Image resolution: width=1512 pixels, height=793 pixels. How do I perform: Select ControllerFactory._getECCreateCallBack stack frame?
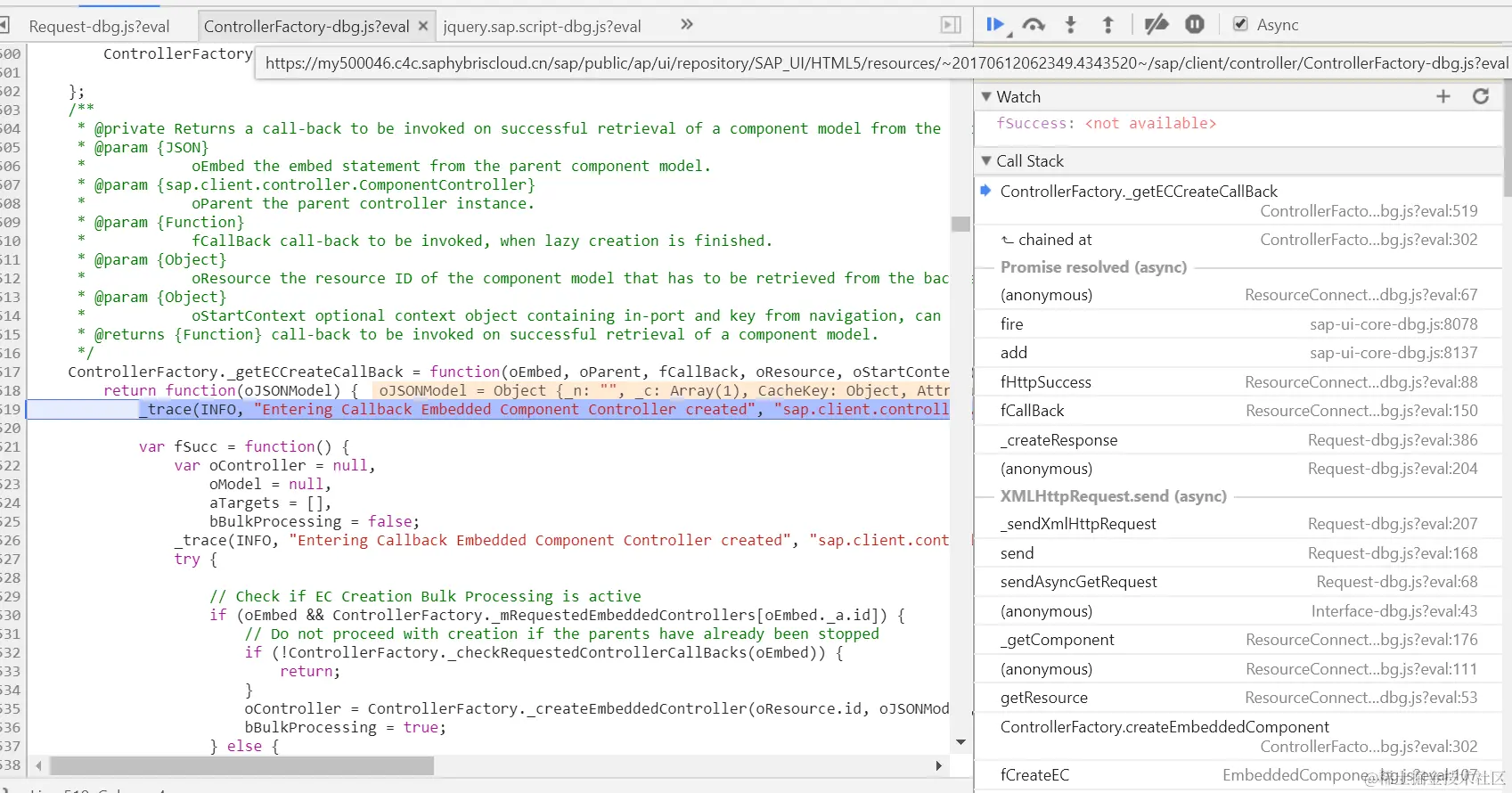pyautogui.click(x=1238, y=200)
